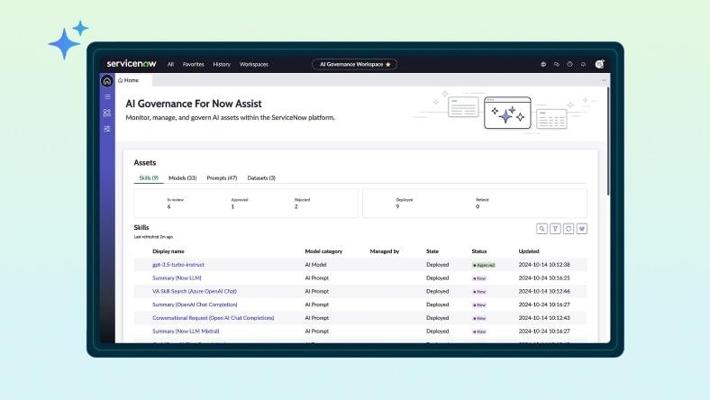Click the Model category column header
Viewport: 710px width, 400px height.
point(323,251)
